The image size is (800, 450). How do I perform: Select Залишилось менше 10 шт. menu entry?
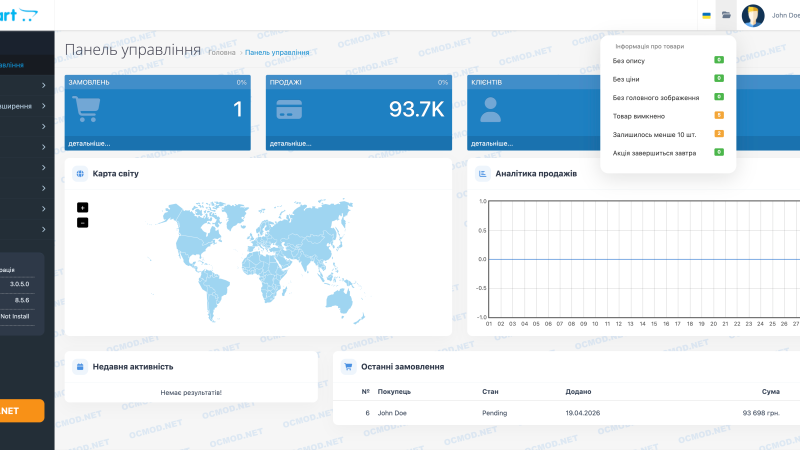[x=655, y=135]
